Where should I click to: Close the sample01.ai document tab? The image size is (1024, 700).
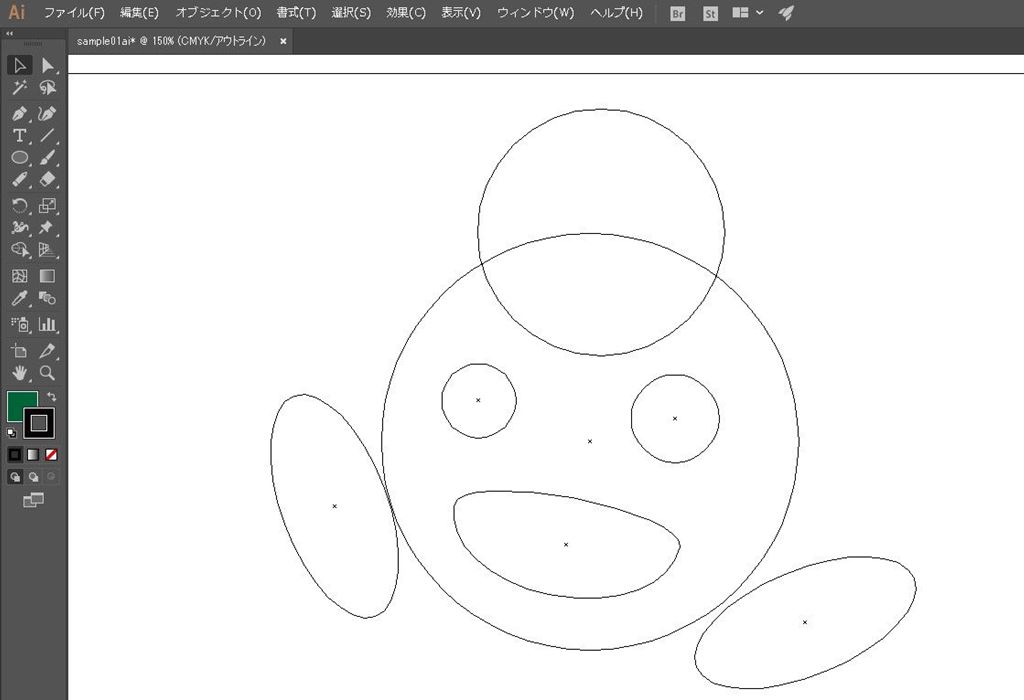tap(283, 41)
